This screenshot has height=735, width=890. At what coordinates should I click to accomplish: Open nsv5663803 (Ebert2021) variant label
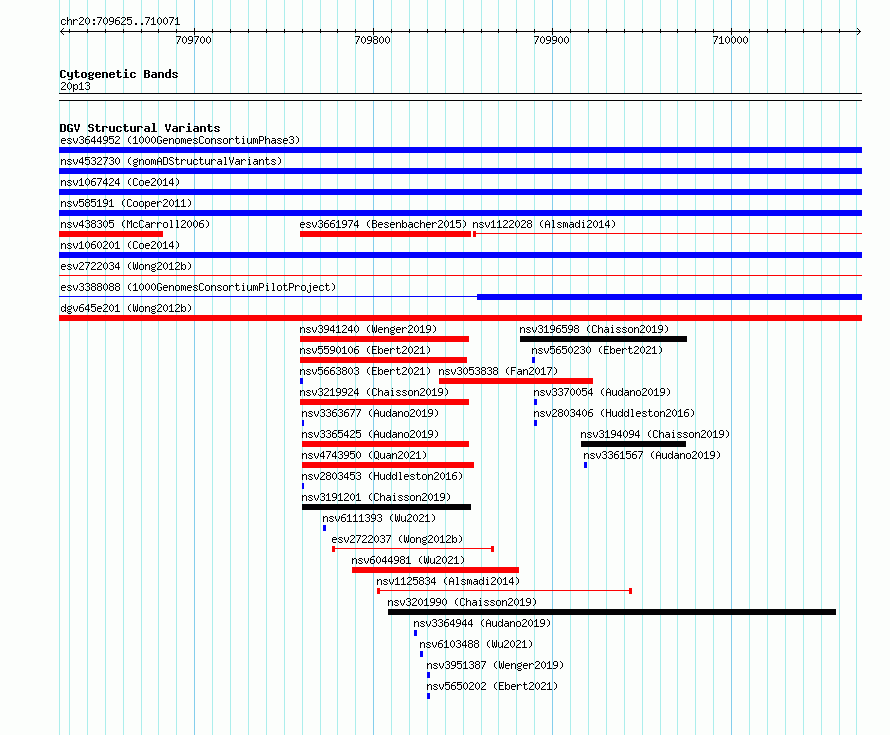pyautogui.click(x=366, y=371)
